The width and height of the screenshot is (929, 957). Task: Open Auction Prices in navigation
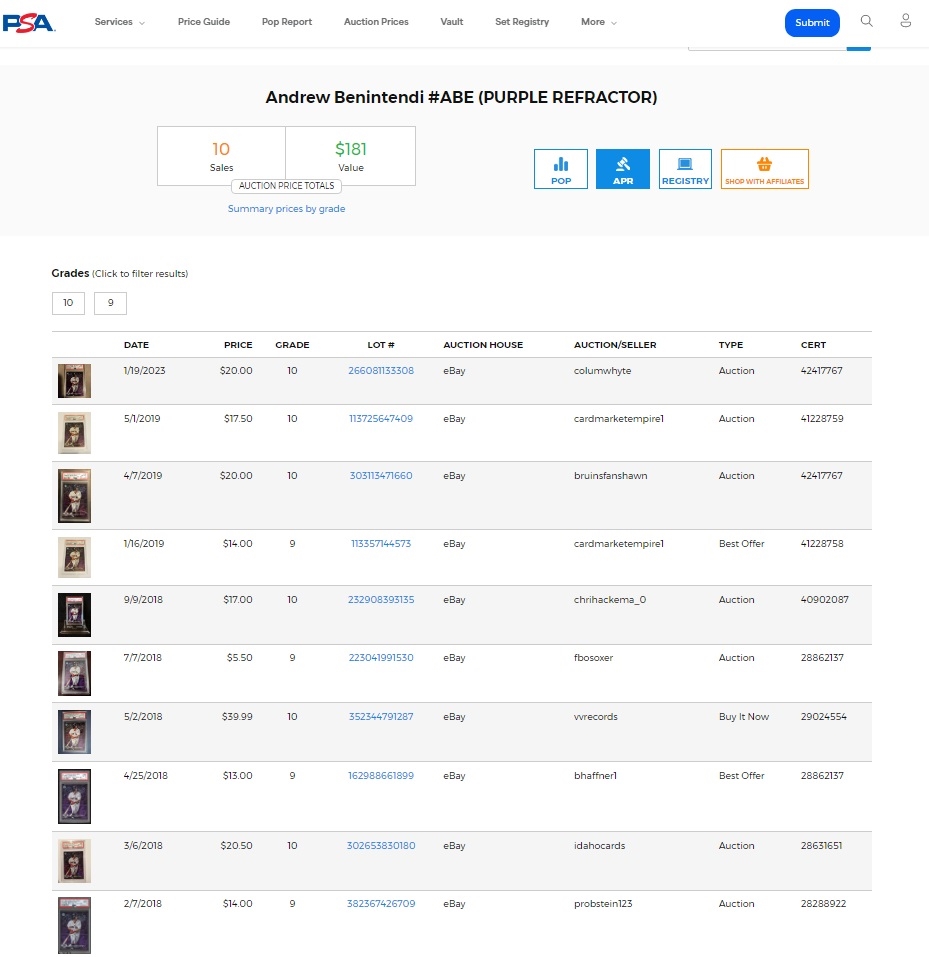point(376,22)
